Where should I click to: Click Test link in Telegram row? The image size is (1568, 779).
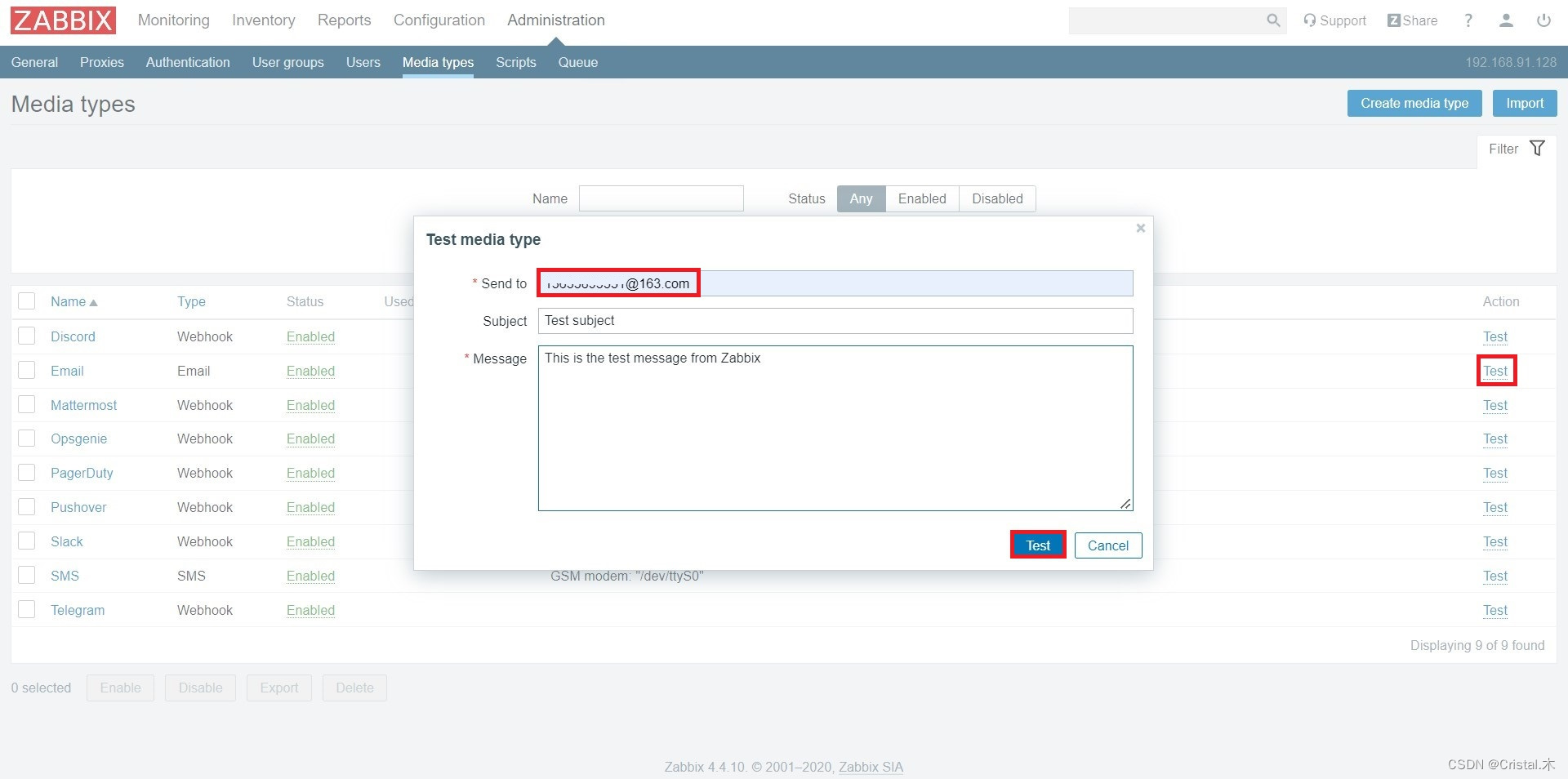click(1495, 610)
